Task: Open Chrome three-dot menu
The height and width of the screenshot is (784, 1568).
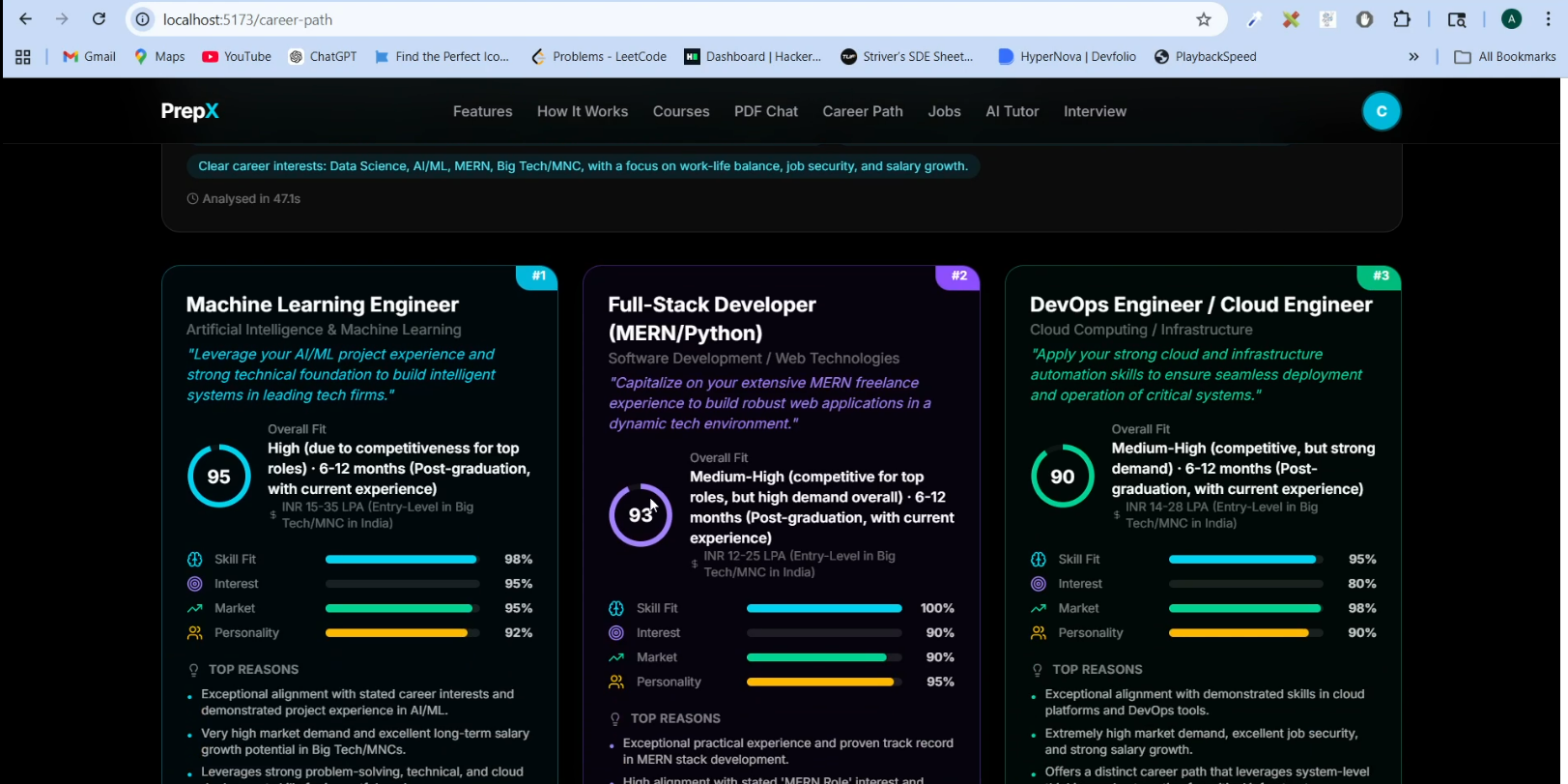Action: click(x=1549, y=19)
